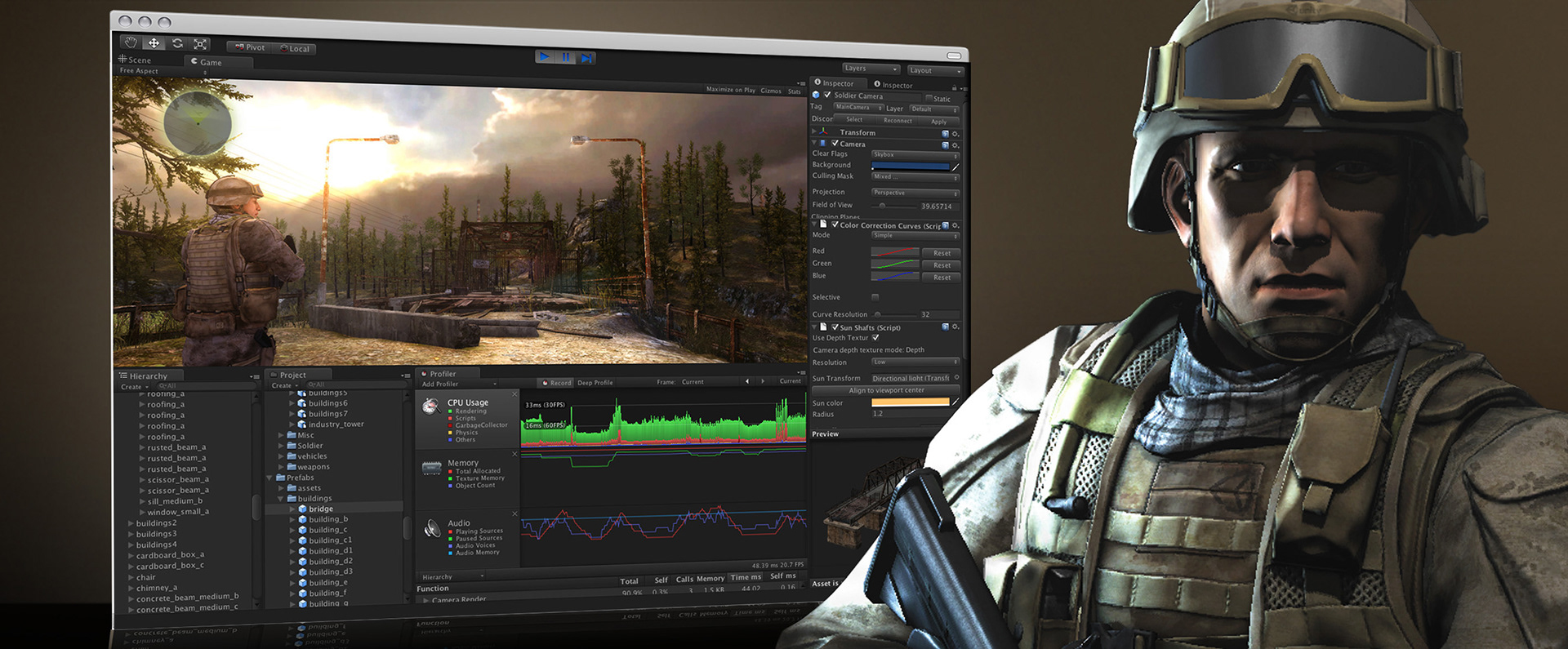Screen dimensions: 1568x649
Task: Open the Perspective Projection dropdown
Action: [x=915, y=193]
